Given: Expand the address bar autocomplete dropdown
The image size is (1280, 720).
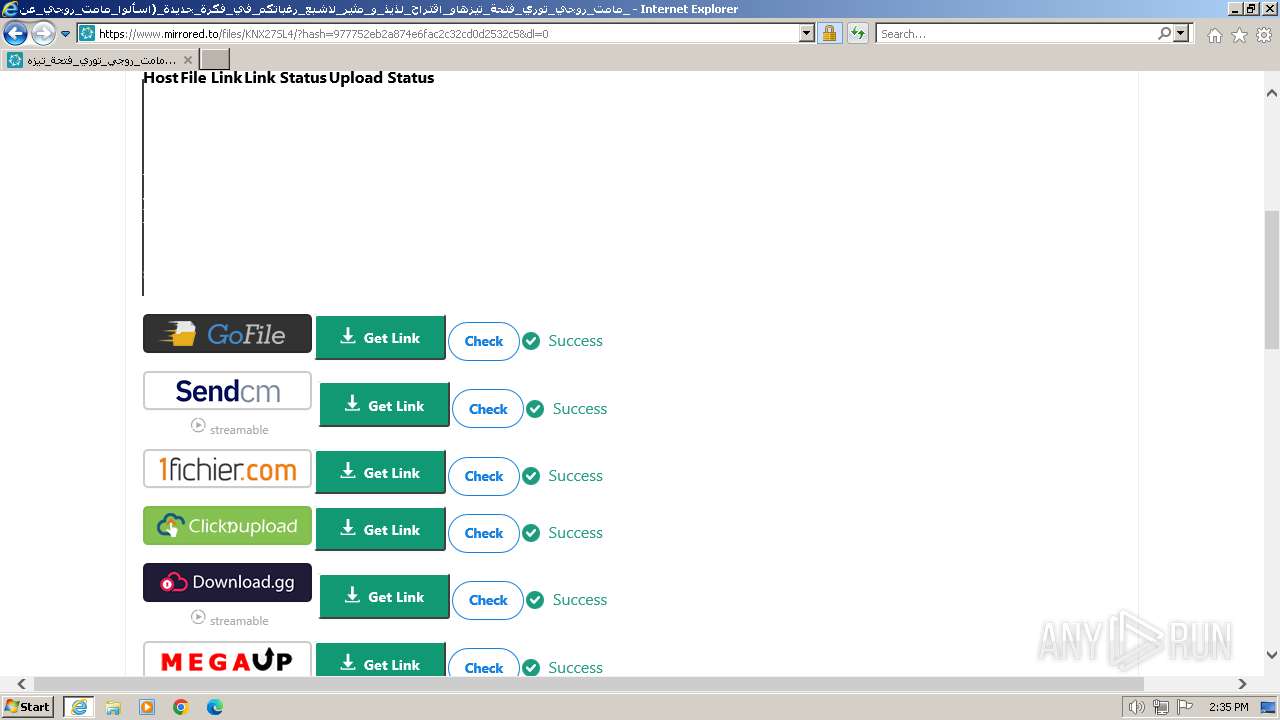Looking at the screenshot, I should [x=807, y=33].
